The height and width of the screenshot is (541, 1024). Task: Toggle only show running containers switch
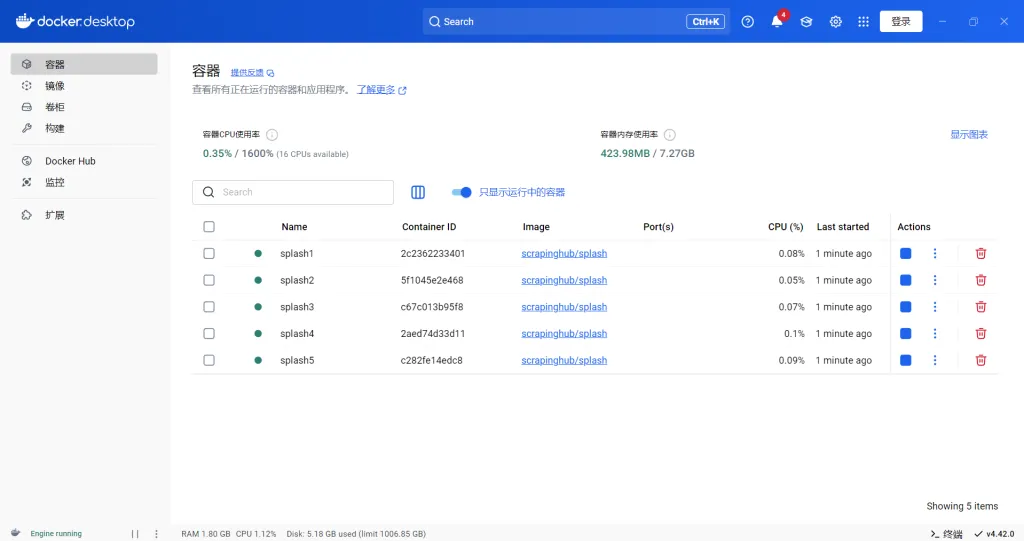click(x=461, y=192)
